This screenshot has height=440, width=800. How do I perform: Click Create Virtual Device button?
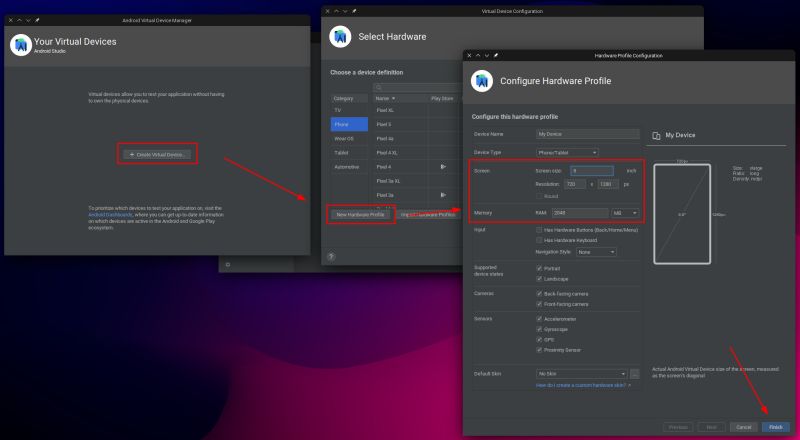(x=157, y=154)
